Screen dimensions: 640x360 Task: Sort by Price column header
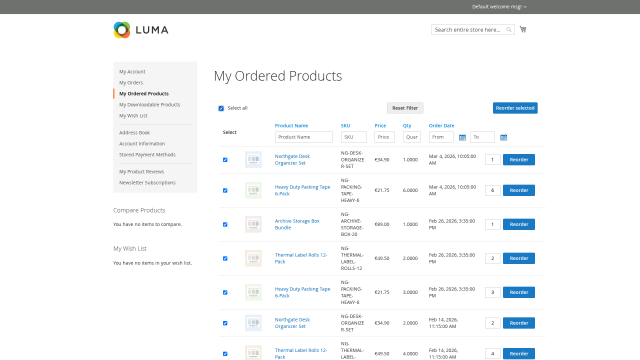click(380, 126)
